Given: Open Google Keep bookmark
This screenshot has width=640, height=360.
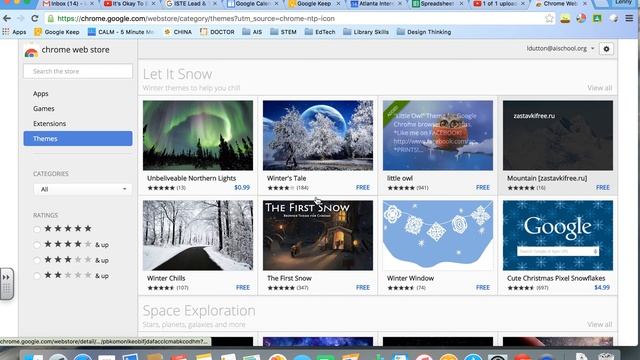Looking at the screenshot, I should point(57,32).
